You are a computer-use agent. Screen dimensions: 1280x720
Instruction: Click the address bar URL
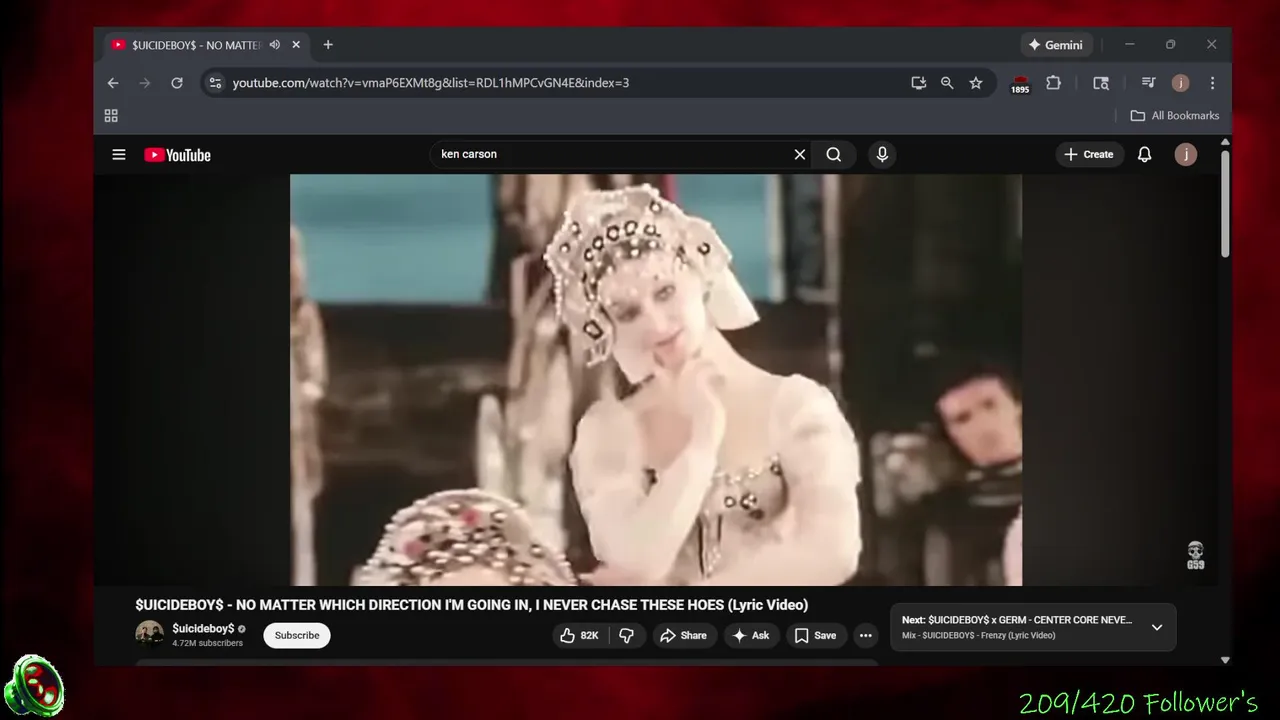(x=431, y=83)
